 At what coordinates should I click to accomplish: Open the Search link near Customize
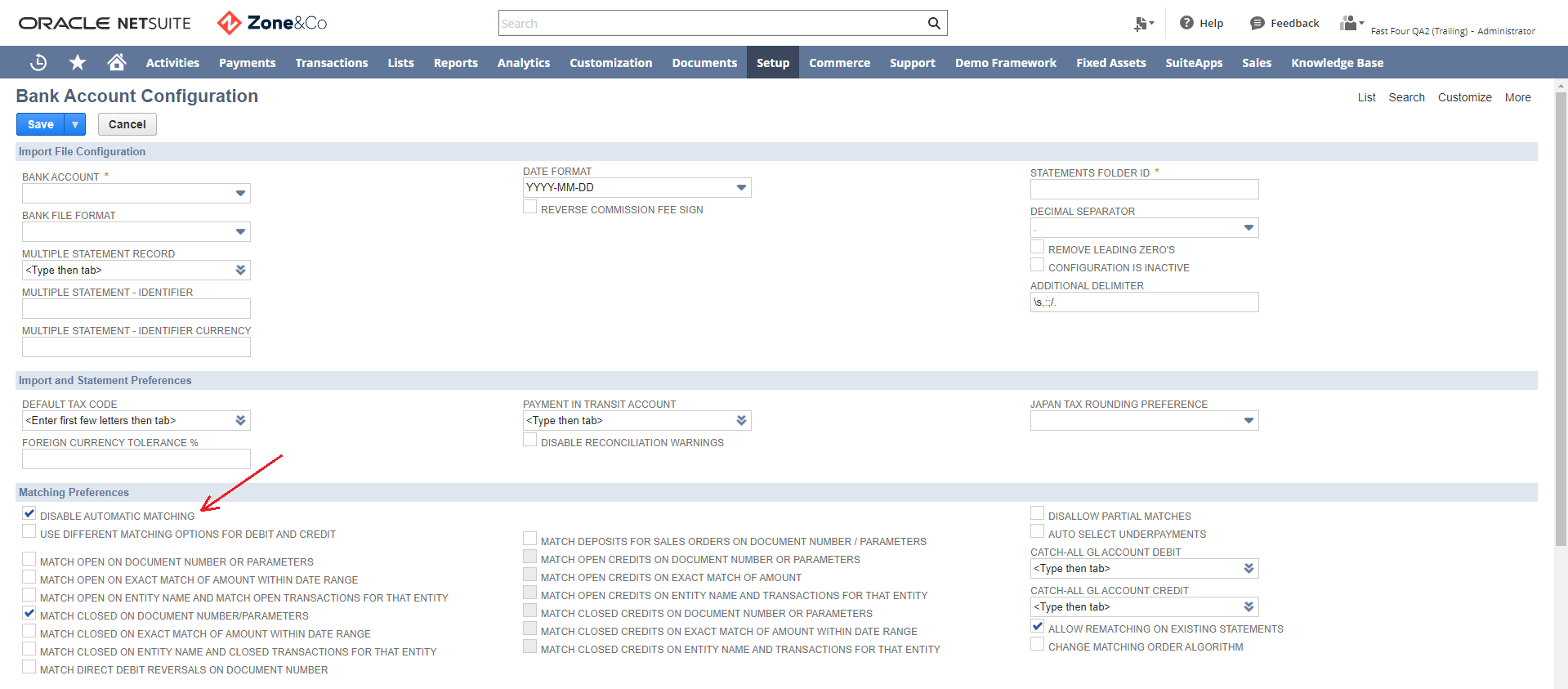(1407, 97)
